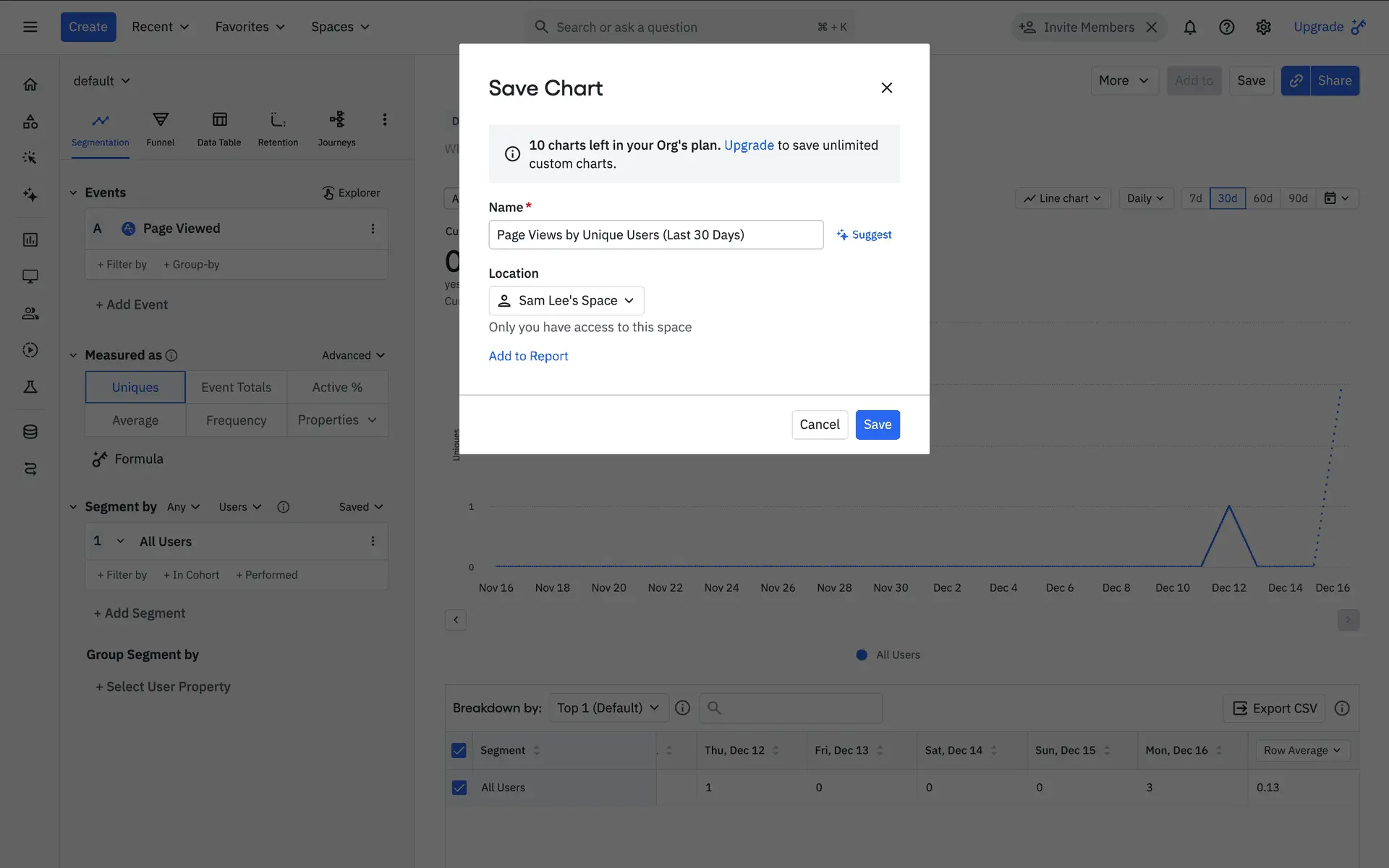The width and height of the screenshot is (1389, 868).
Task: Click the home icon in sidebar
Action: tap(30, 85)
